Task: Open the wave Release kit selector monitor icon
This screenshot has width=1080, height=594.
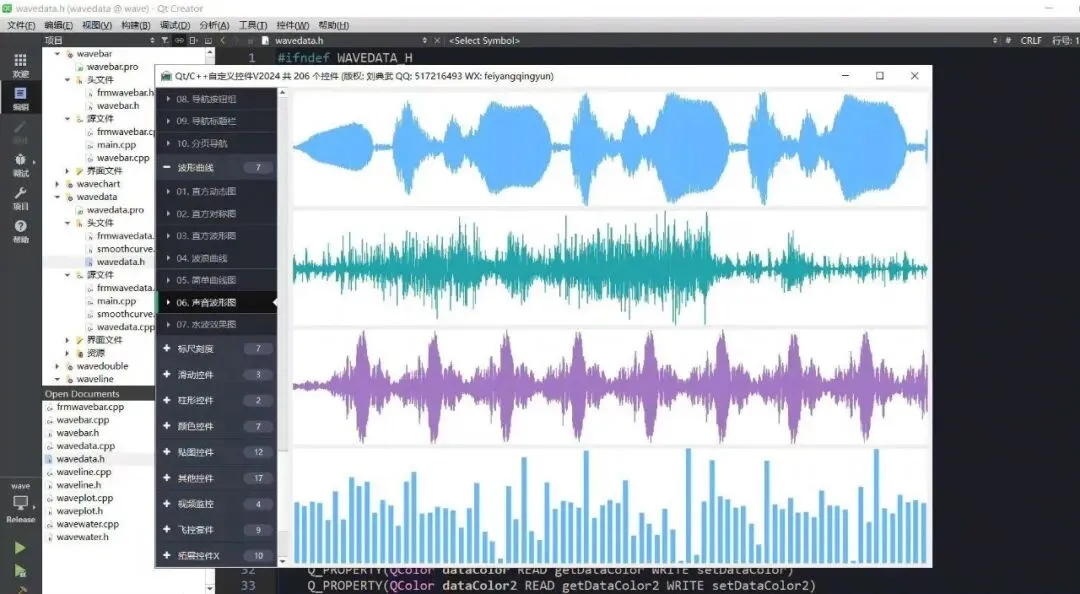Action: [21, 503]
